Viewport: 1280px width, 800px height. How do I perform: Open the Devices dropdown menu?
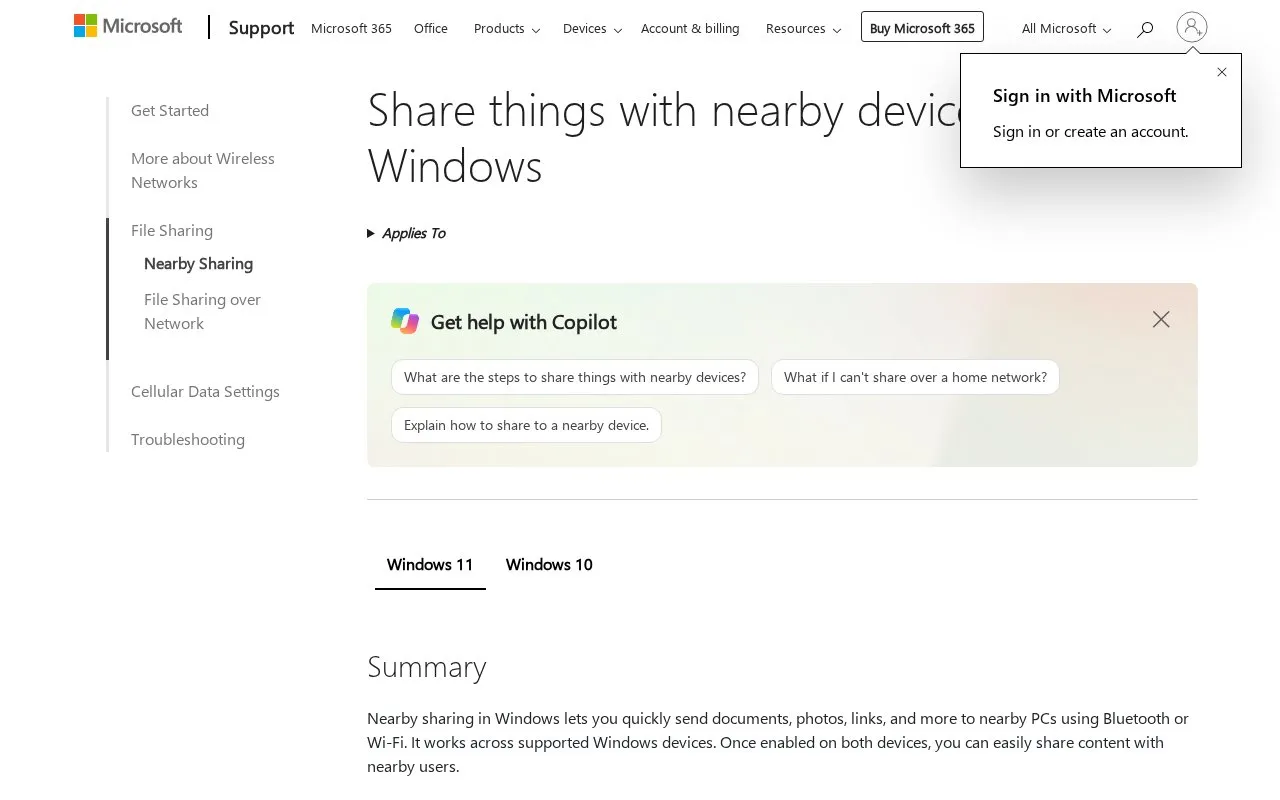coord(592,28)
